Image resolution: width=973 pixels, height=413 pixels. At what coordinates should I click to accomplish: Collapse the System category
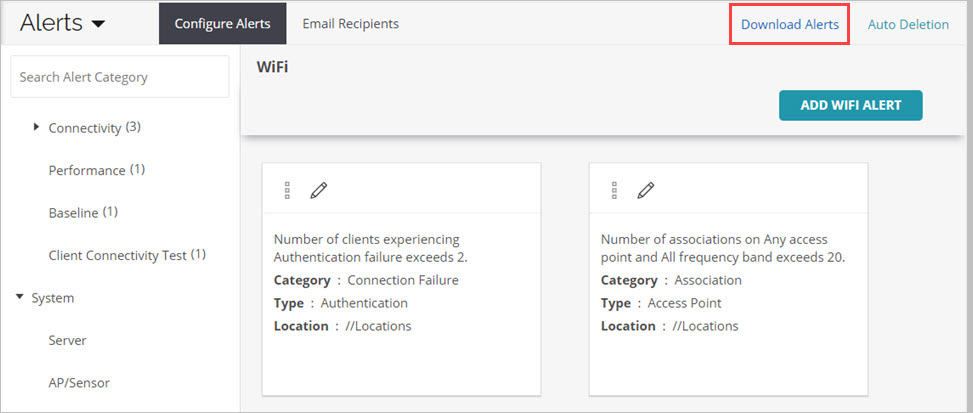20,297
